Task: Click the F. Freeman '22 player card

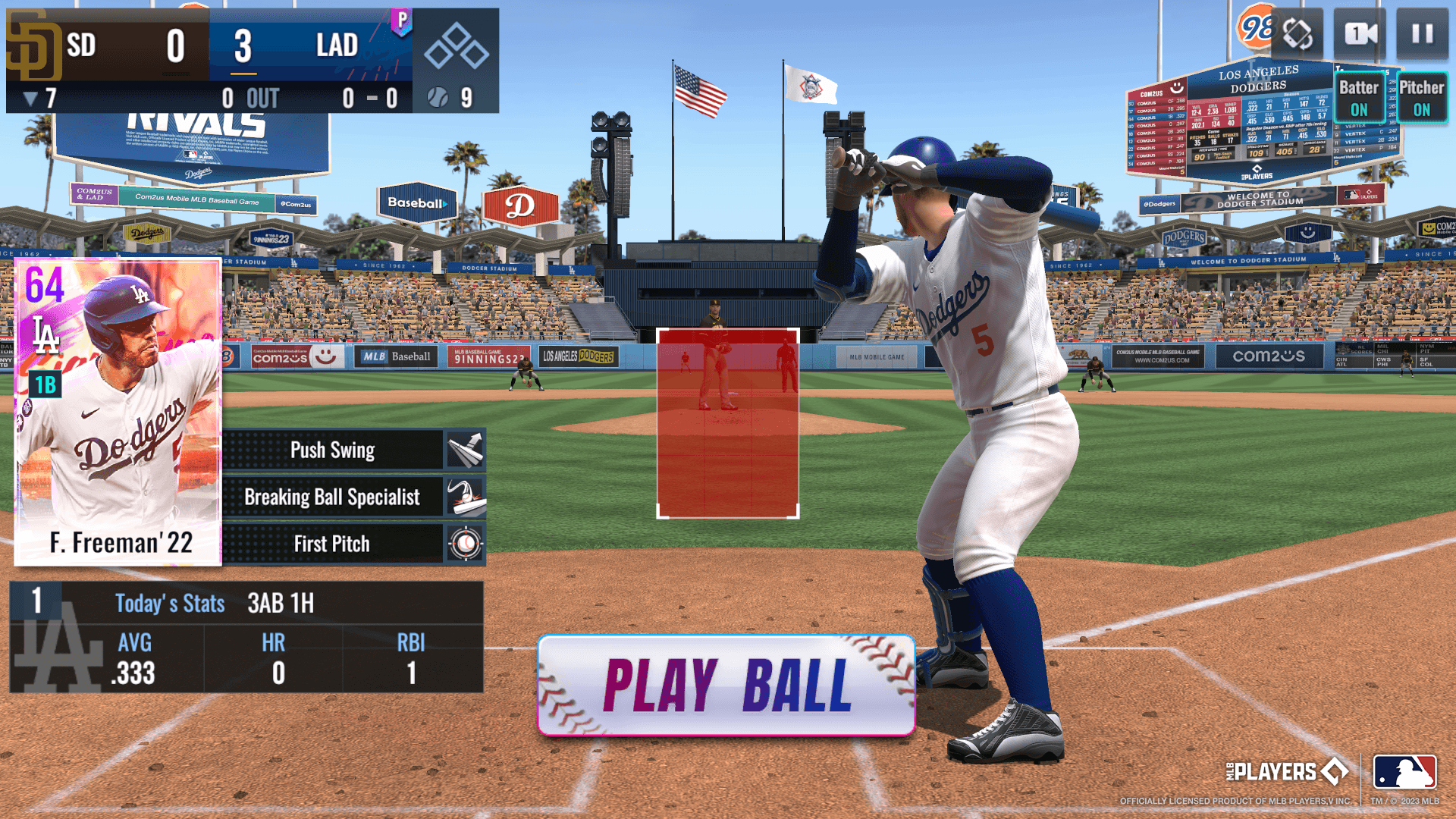Action: tap(118, 415)
